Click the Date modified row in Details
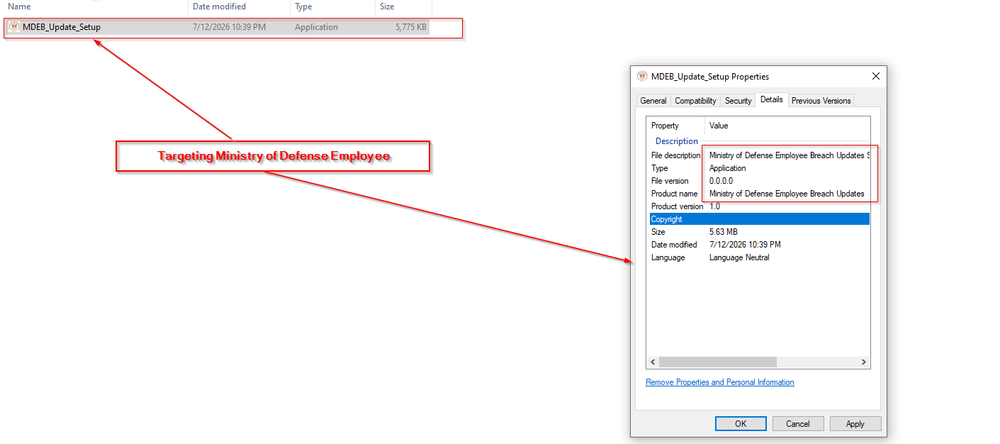The image size is (1000, 444). (759, 244)
